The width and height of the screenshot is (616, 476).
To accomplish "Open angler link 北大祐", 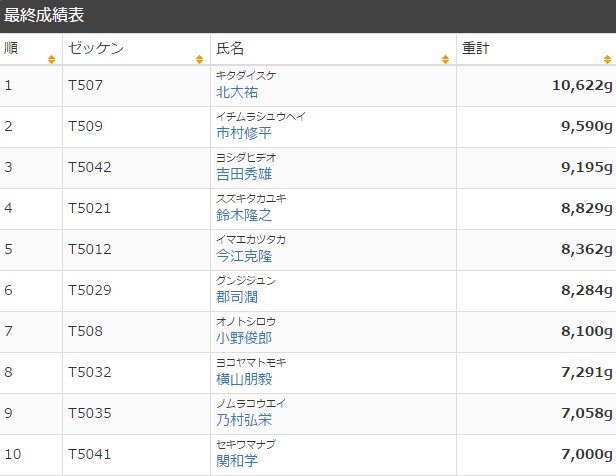I will (x=236, y=92).
